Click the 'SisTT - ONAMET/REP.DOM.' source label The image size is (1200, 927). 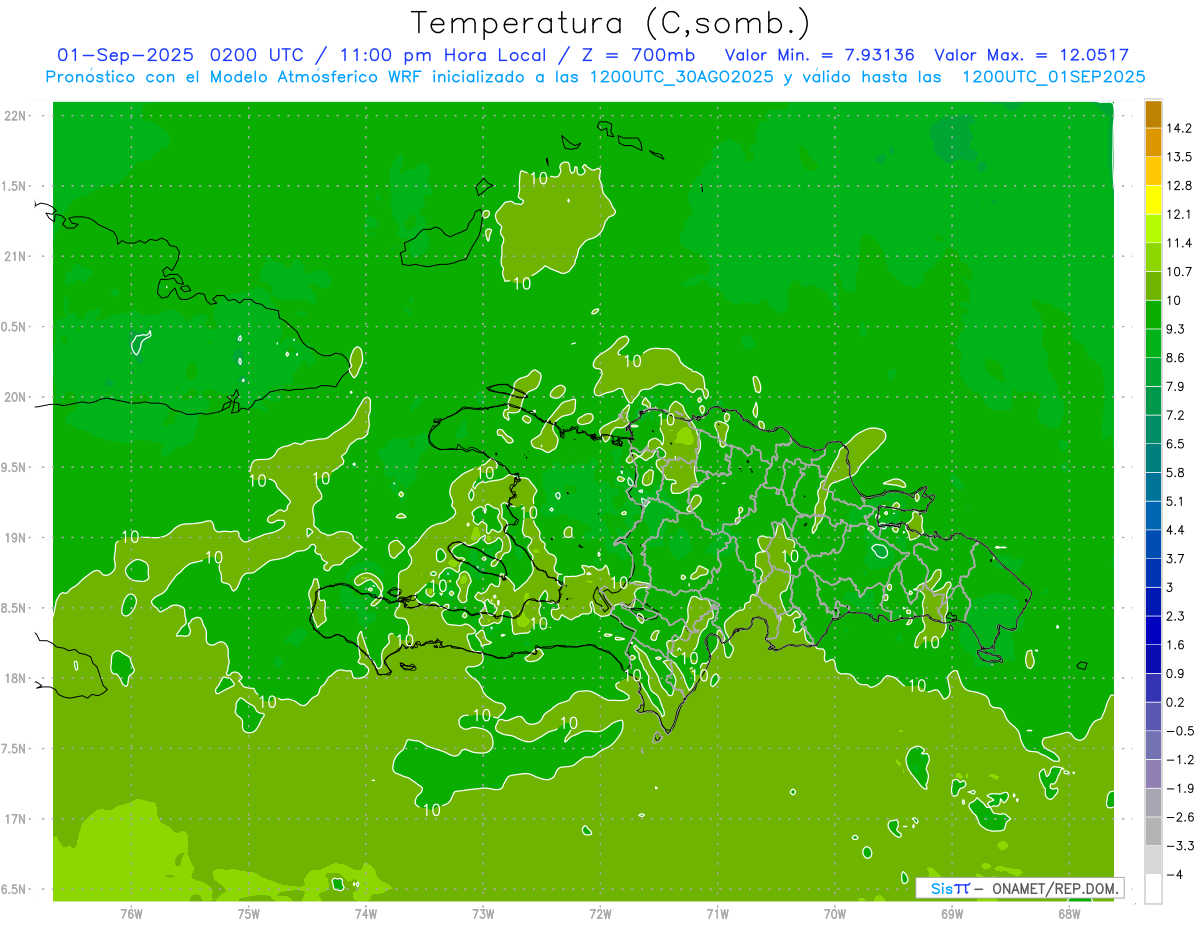[1019, 888]
